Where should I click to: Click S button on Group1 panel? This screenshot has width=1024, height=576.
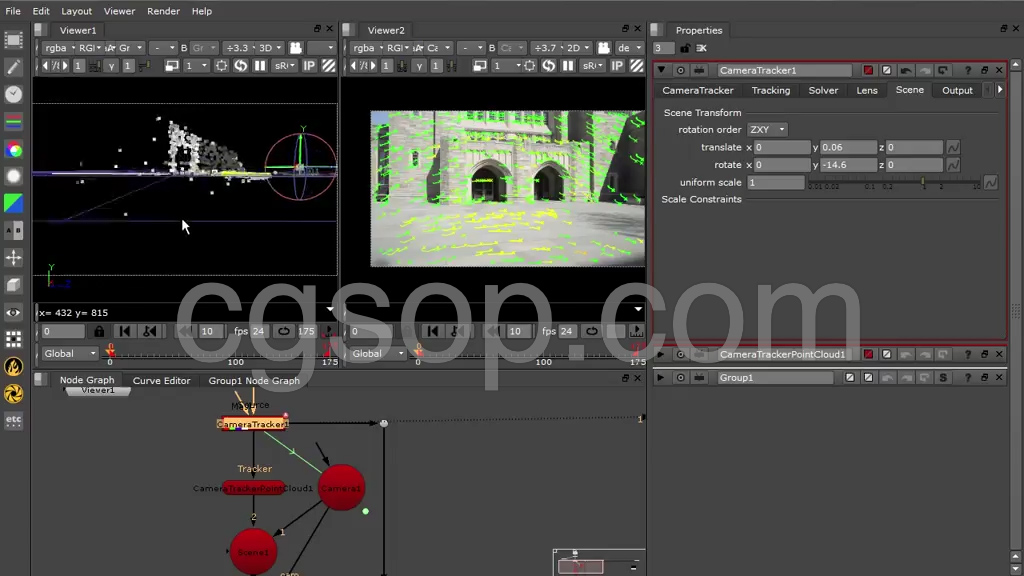tap(942, 377)
